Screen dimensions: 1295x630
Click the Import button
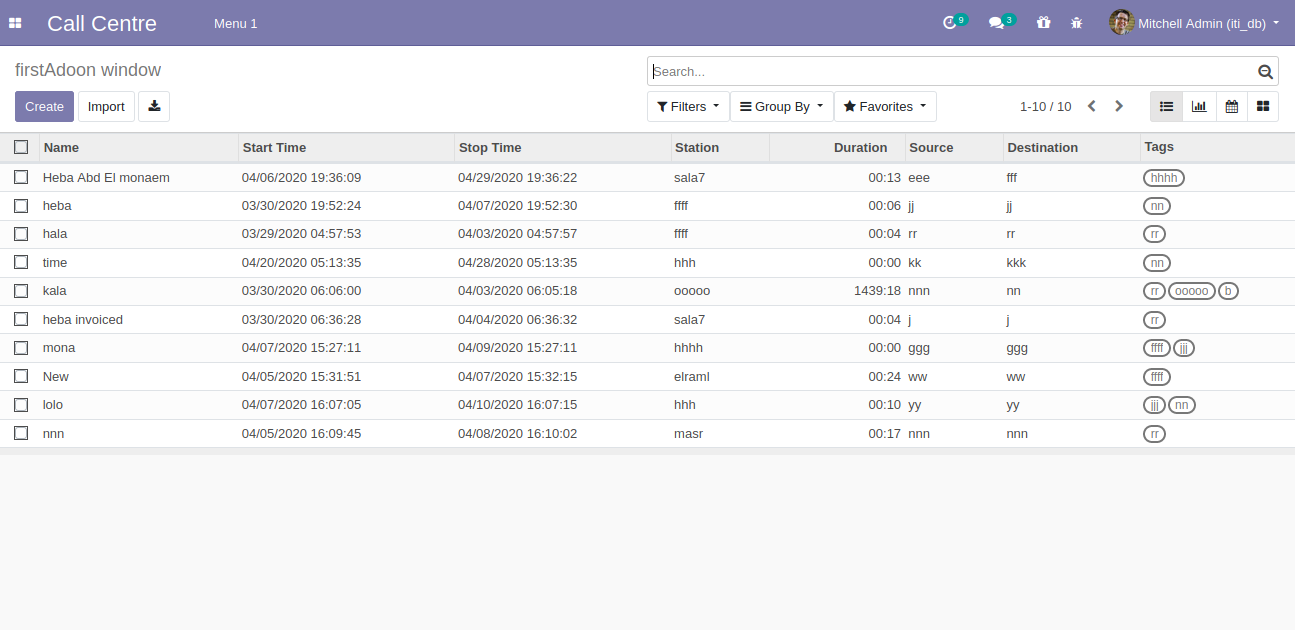click(106, 105)
